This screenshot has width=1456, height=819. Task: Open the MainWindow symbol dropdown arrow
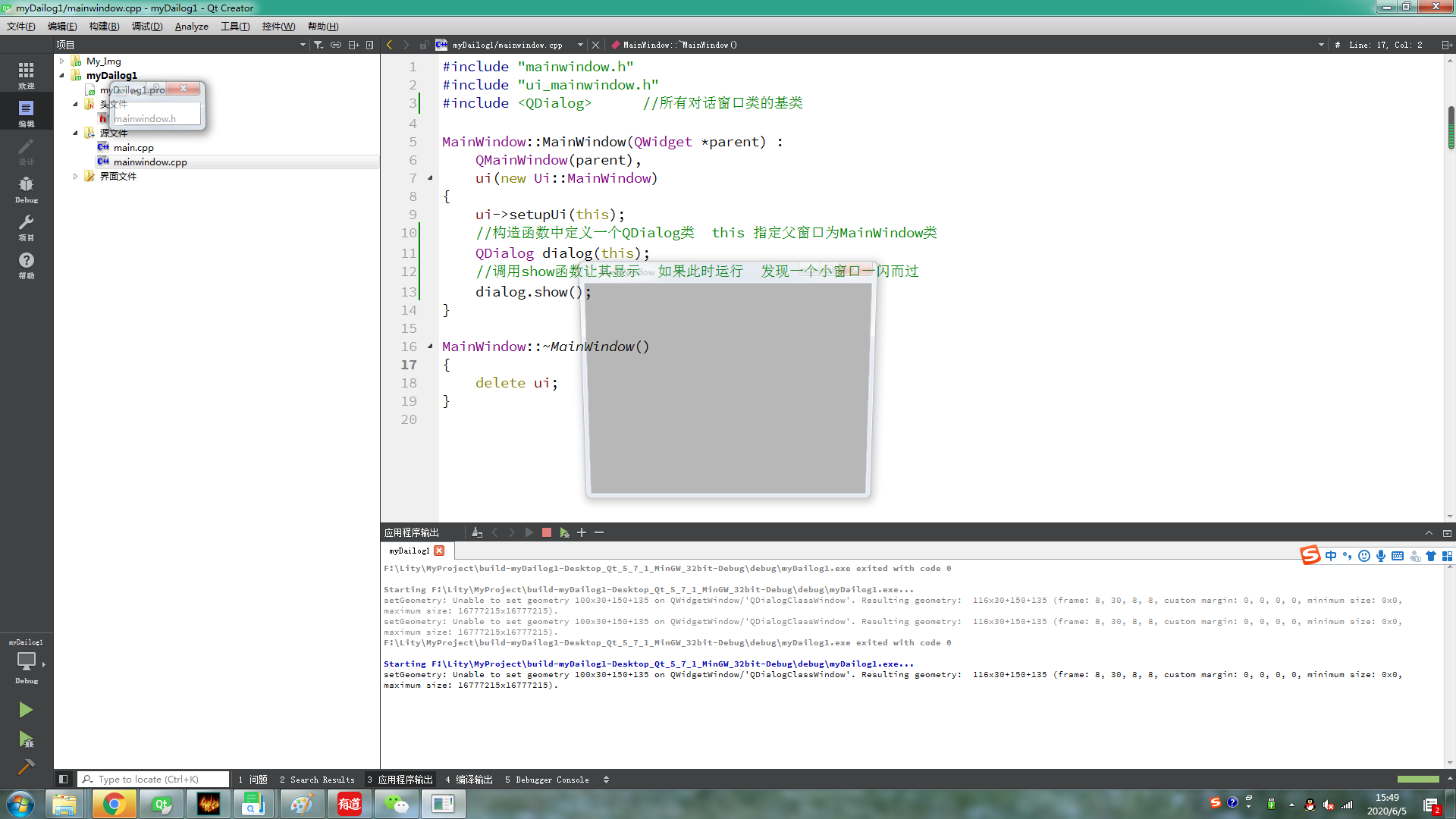click(x=1320, y=45)
